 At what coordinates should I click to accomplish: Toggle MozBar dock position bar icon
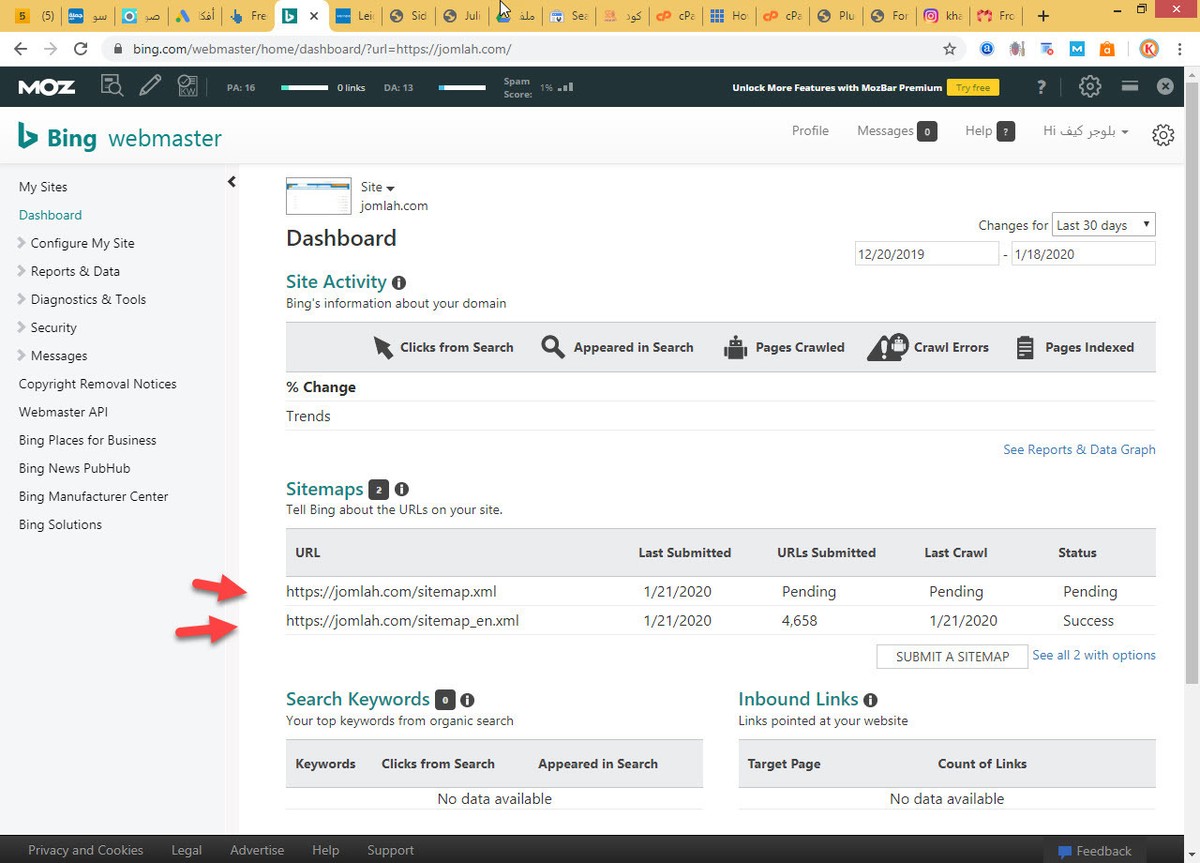coord(1130,87)
